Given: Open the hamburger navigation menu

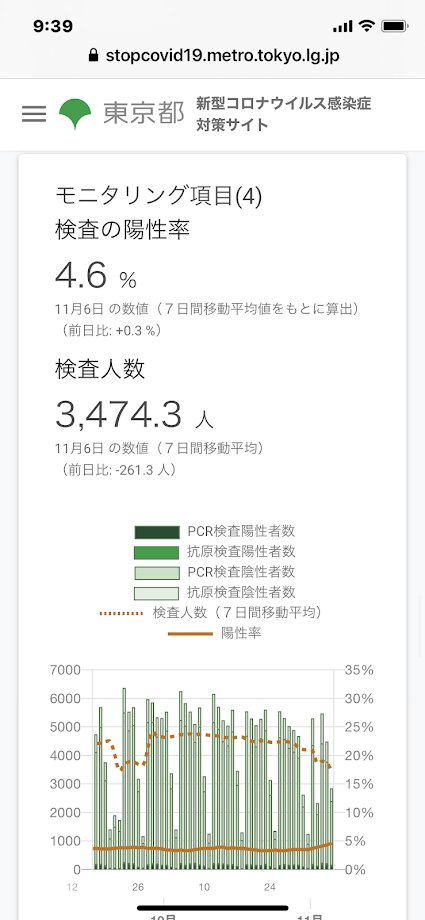Looking at the screenshot, I should (34, 114).
